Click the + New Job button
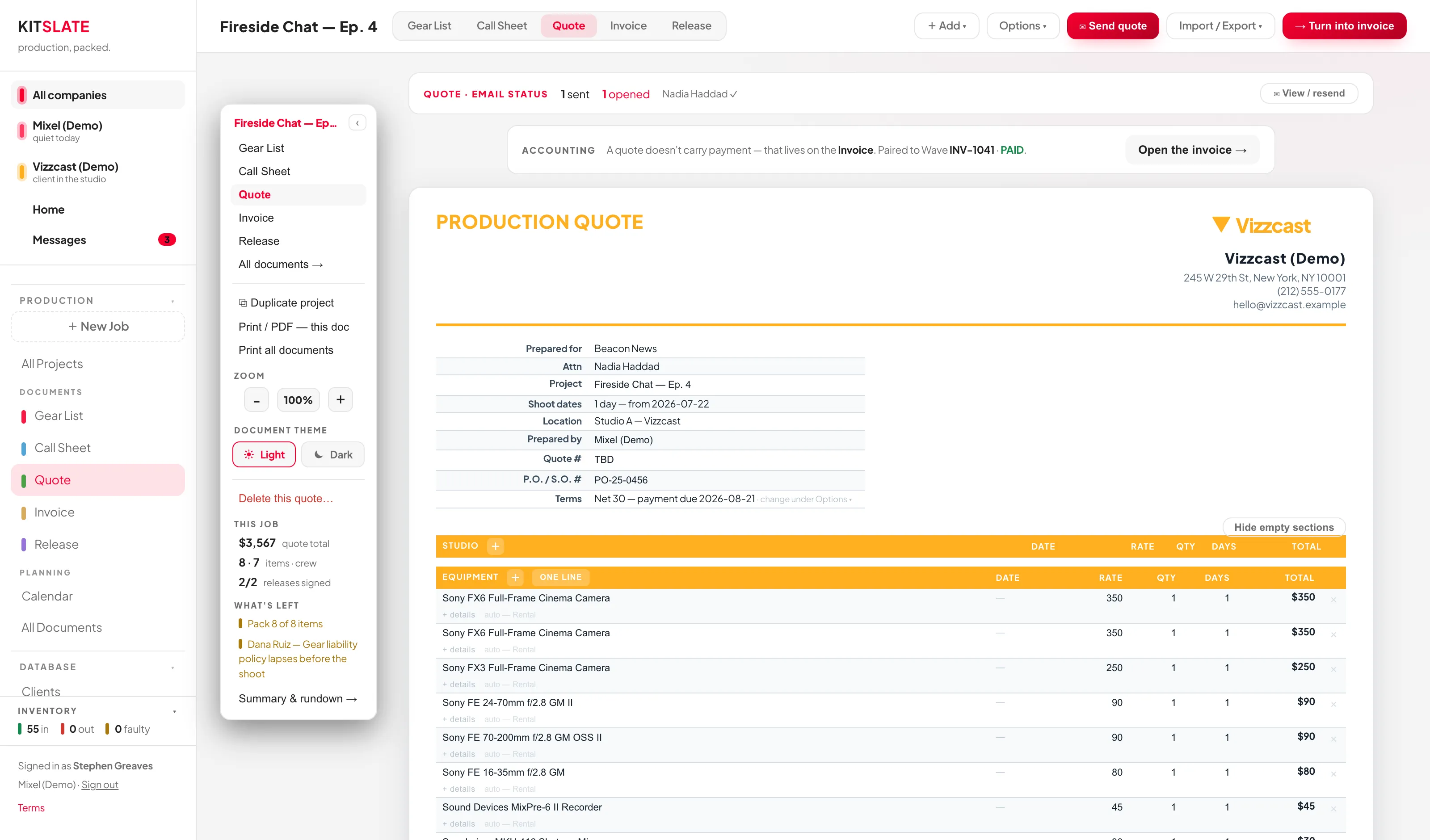 [x=97, y=326]
